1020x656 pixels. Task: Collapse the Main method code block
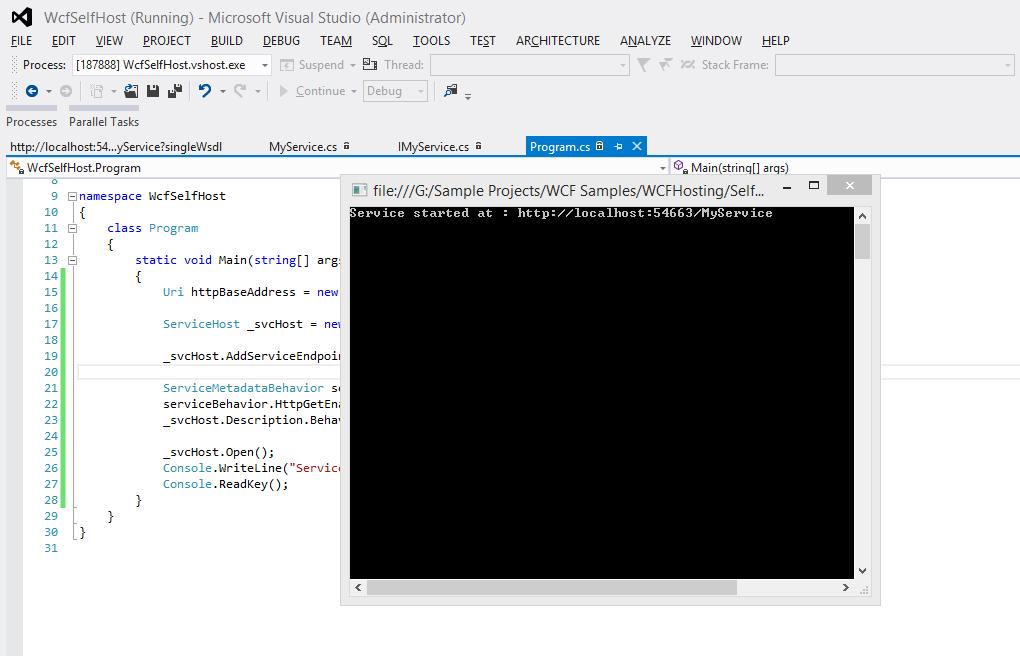coord(72,260)
